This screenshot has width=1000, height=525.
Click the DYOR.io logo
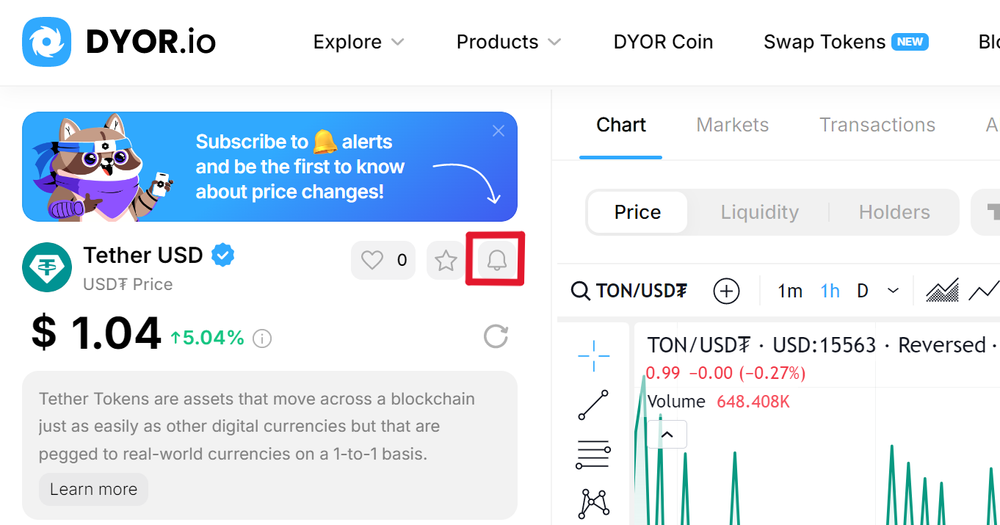119,42
